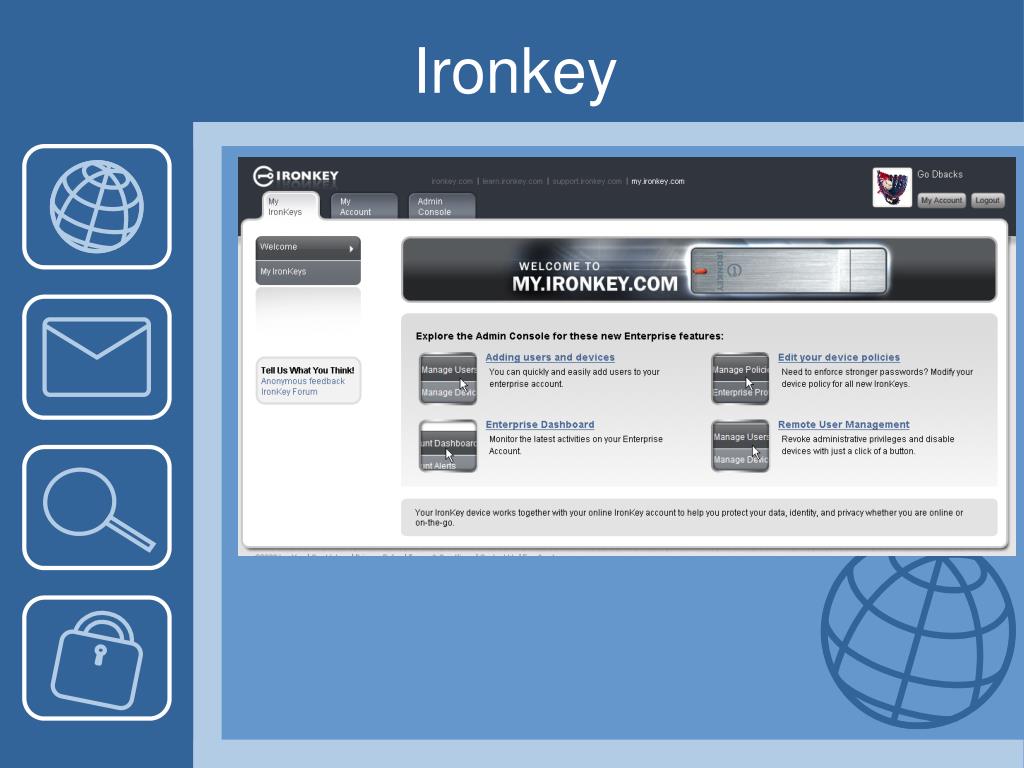This screenshot has width=1024, height=768.
Task: Open the Manage Users icon beside Adding users
Action: point(448,378)
